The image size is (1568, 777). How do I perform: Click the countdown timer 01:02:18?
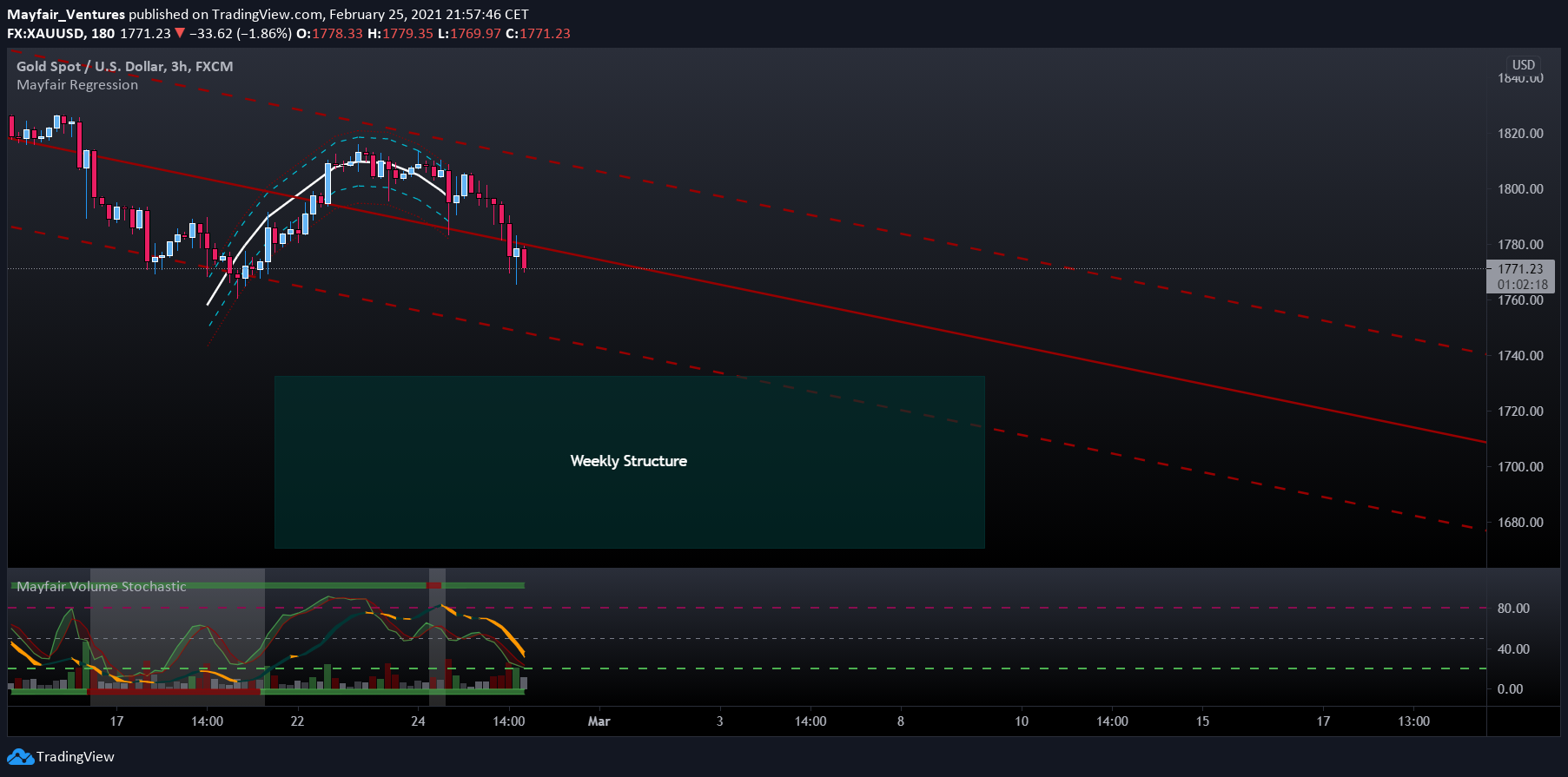pos(1522,285)
